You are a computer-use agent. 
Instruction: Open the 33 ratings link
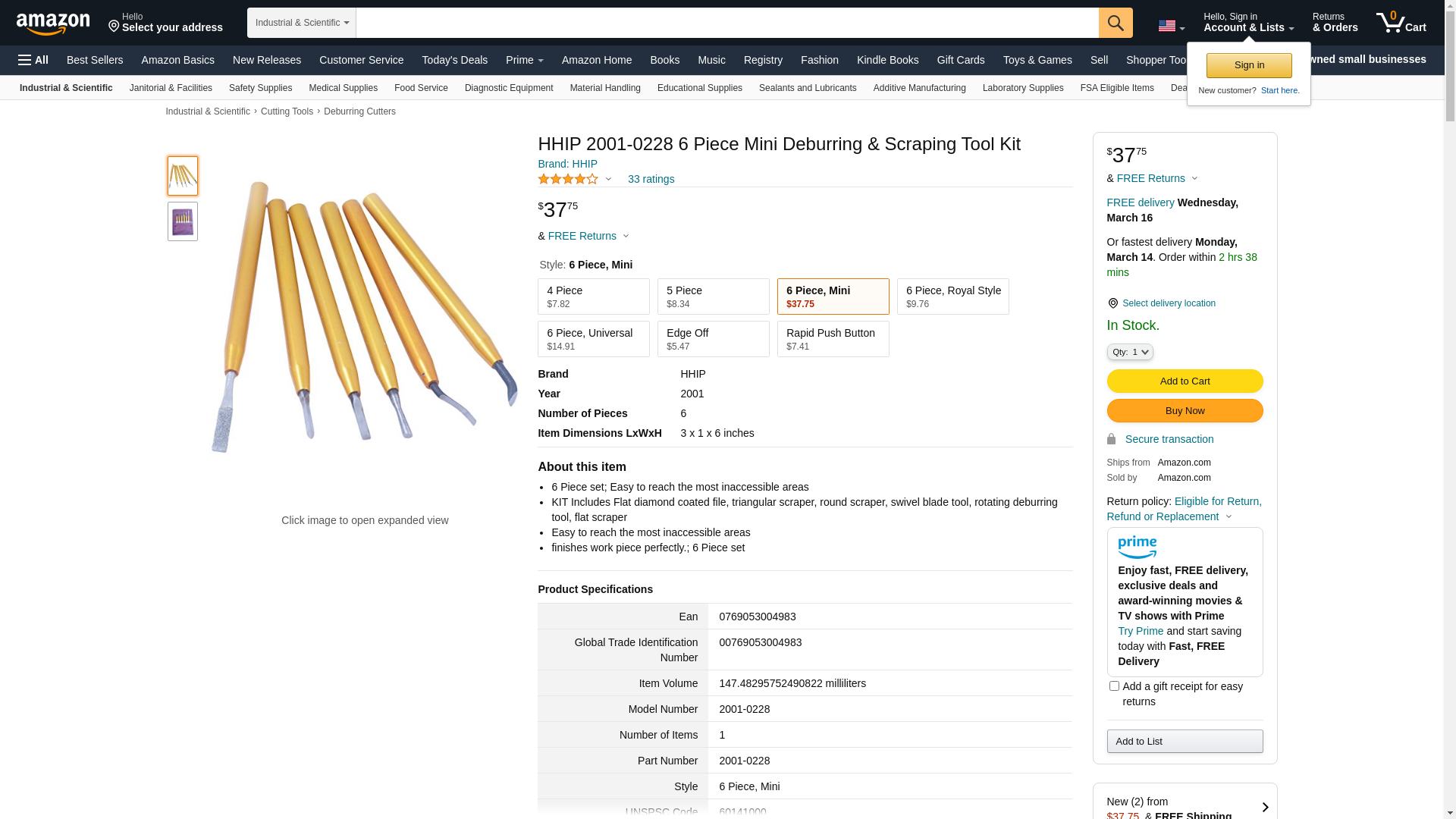click(x=651, y=179)
